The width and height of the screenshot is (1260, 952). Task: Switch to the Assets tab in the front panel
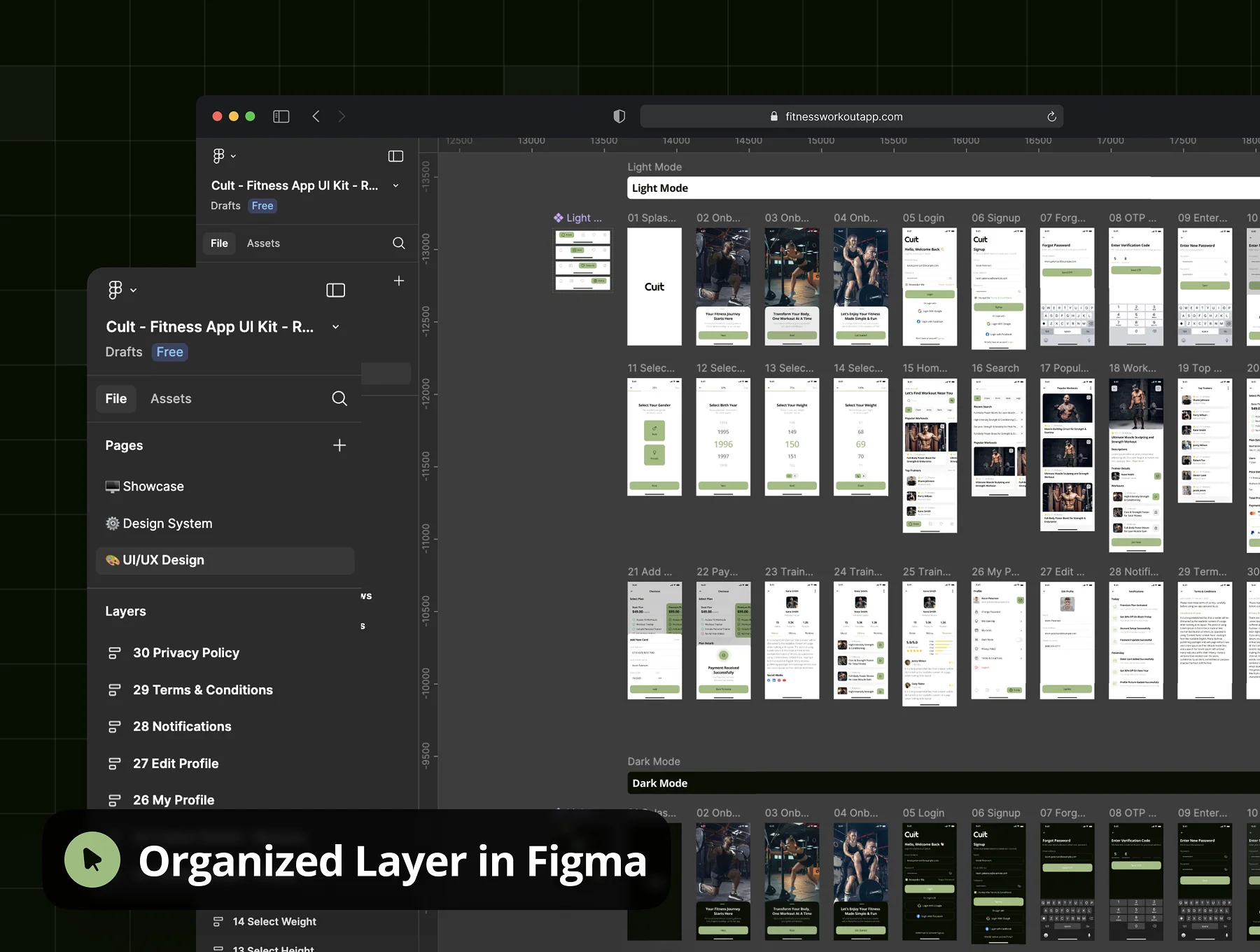[171, 399]
